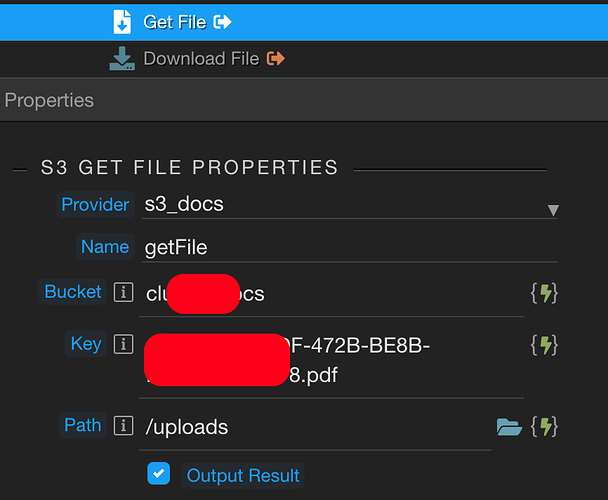This screenshot has height=500, width=608.
Task: Open dynamic data picker for Bucket
Action: 544,293
